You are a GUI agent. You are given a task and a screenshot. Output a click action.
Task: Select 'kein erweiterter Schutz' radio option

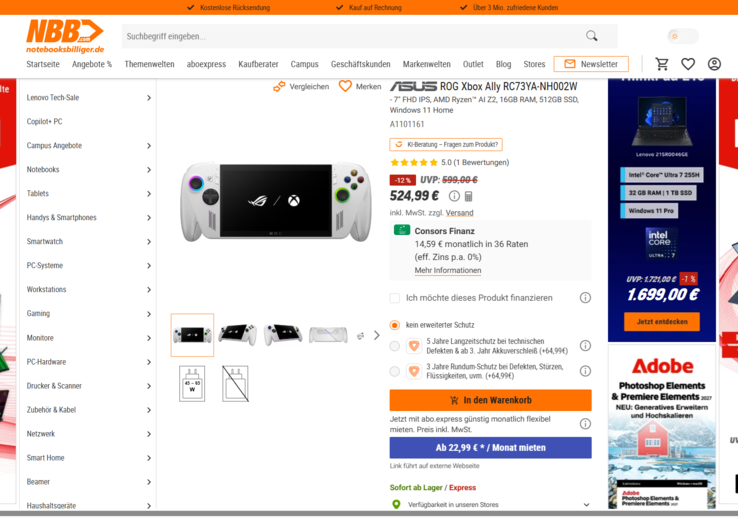(x=395, y=325)
